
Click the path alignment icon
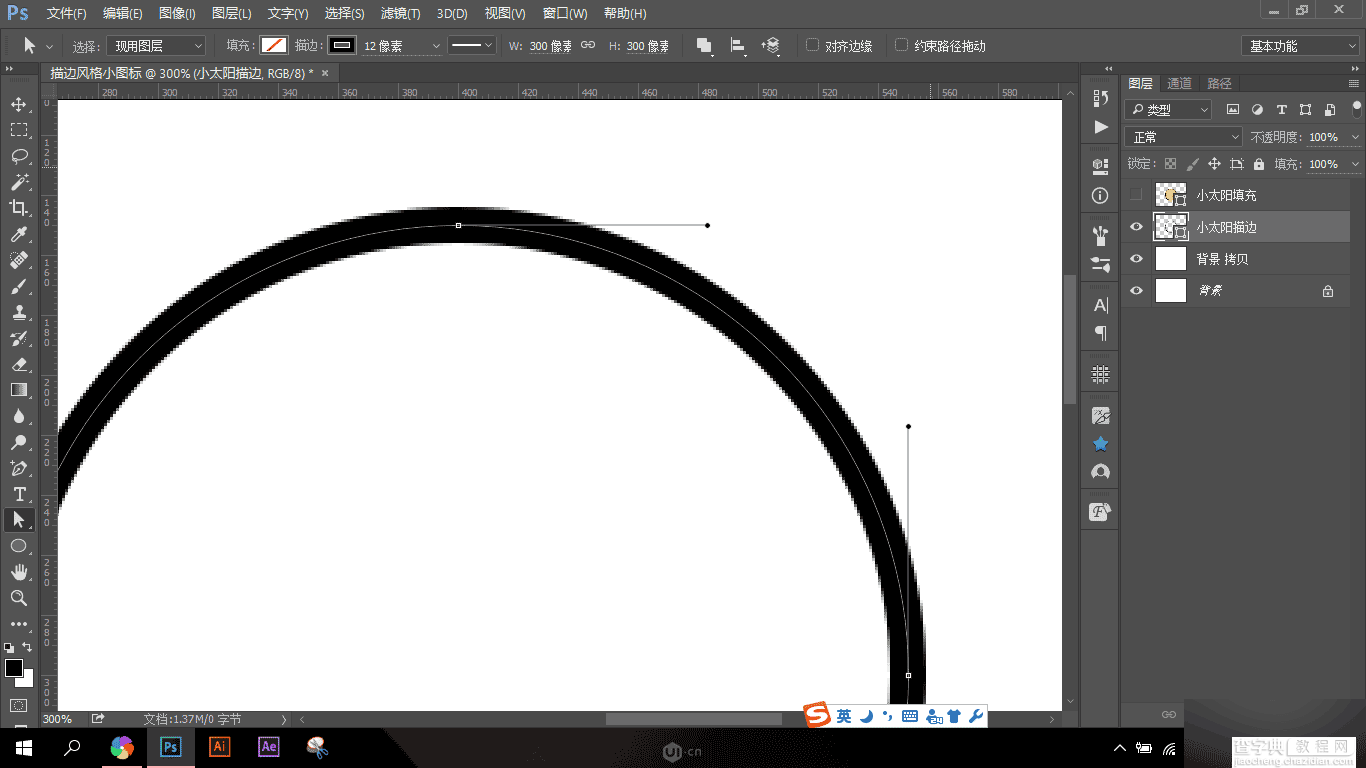tap(738, 46)
